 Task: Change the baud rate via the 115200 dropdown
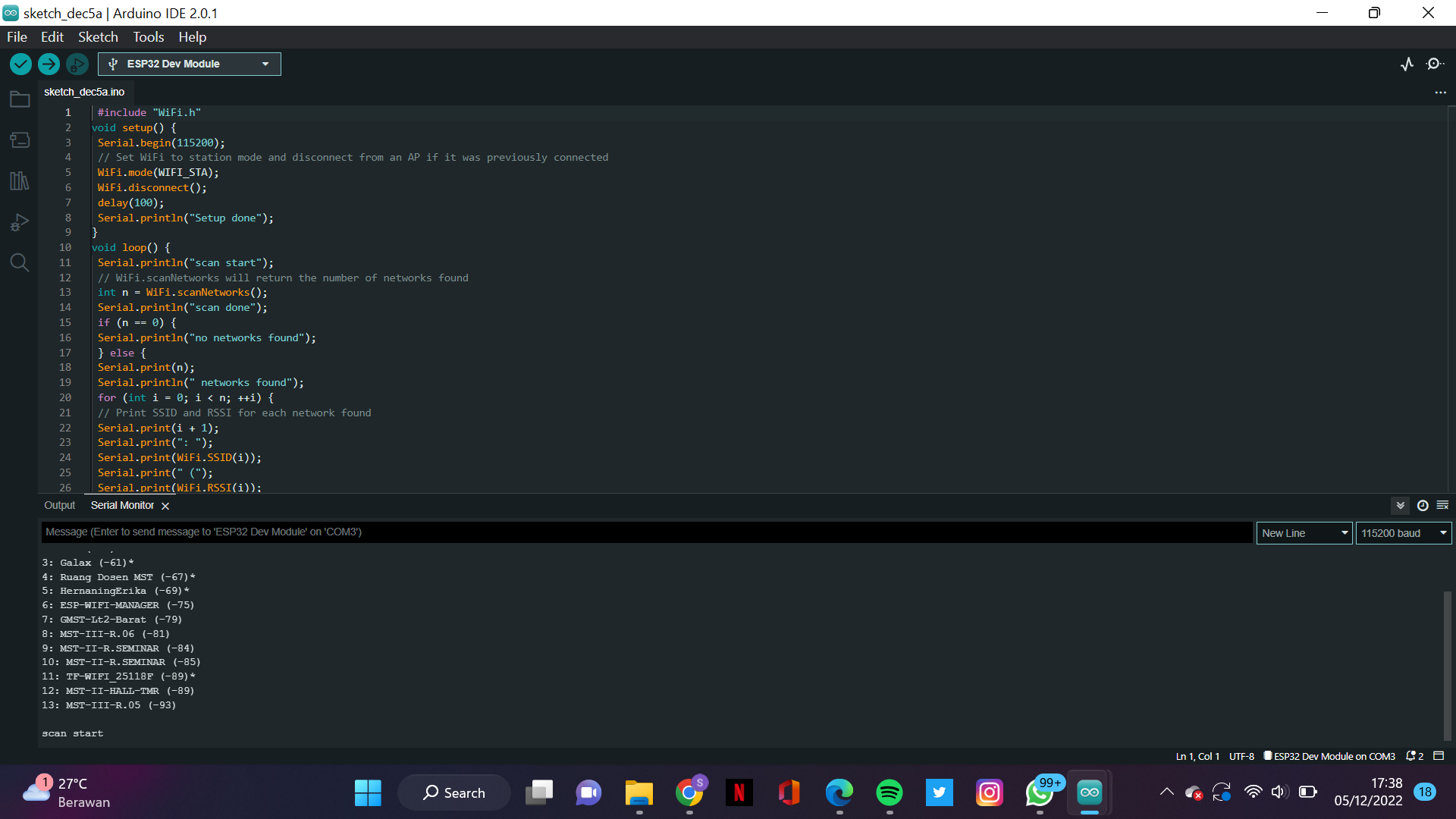tap(1403, 532)
